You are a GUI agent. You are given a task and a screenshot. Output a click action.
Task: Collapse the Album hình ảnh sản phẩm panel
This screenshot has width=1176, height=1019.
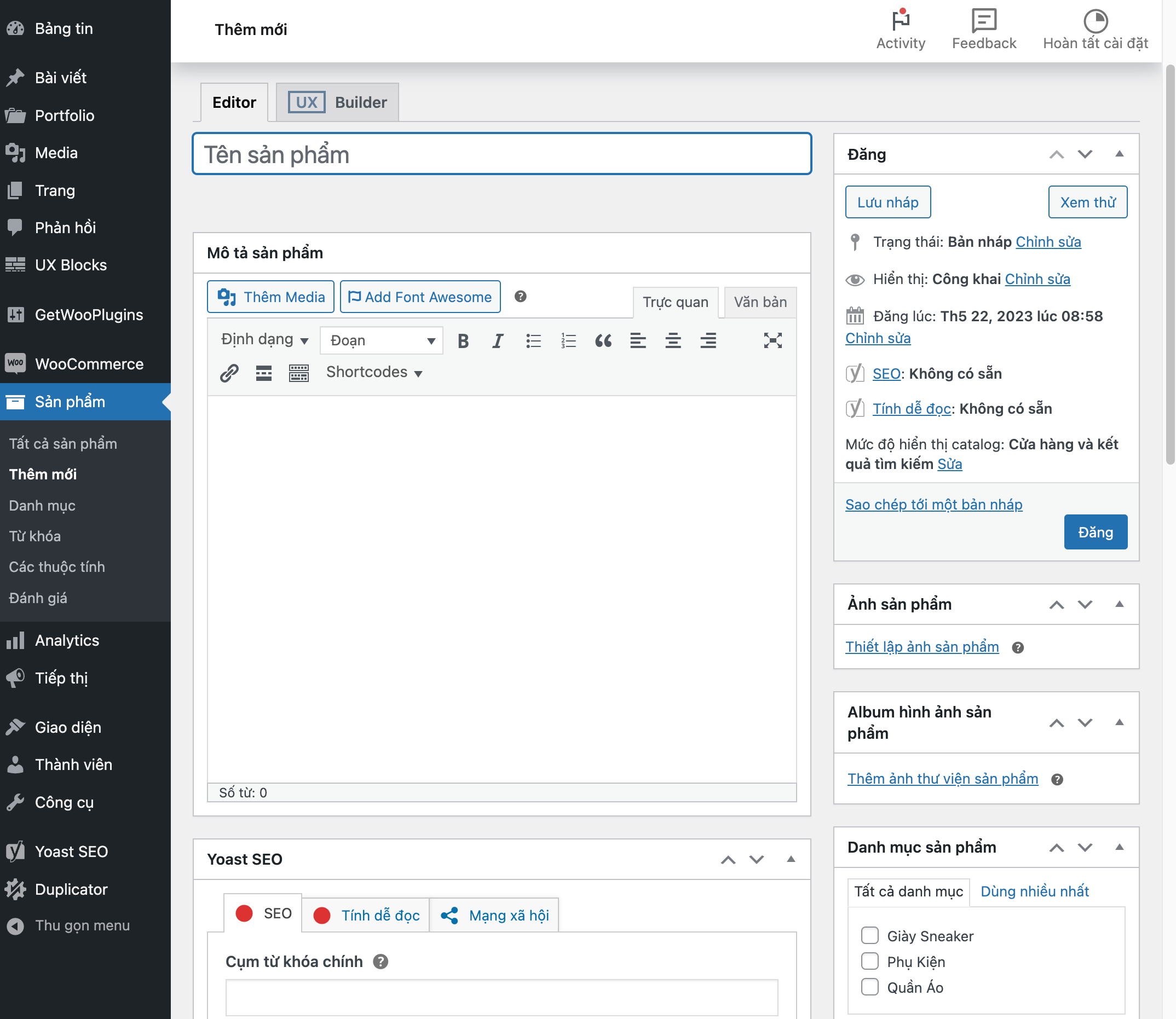1119,722
